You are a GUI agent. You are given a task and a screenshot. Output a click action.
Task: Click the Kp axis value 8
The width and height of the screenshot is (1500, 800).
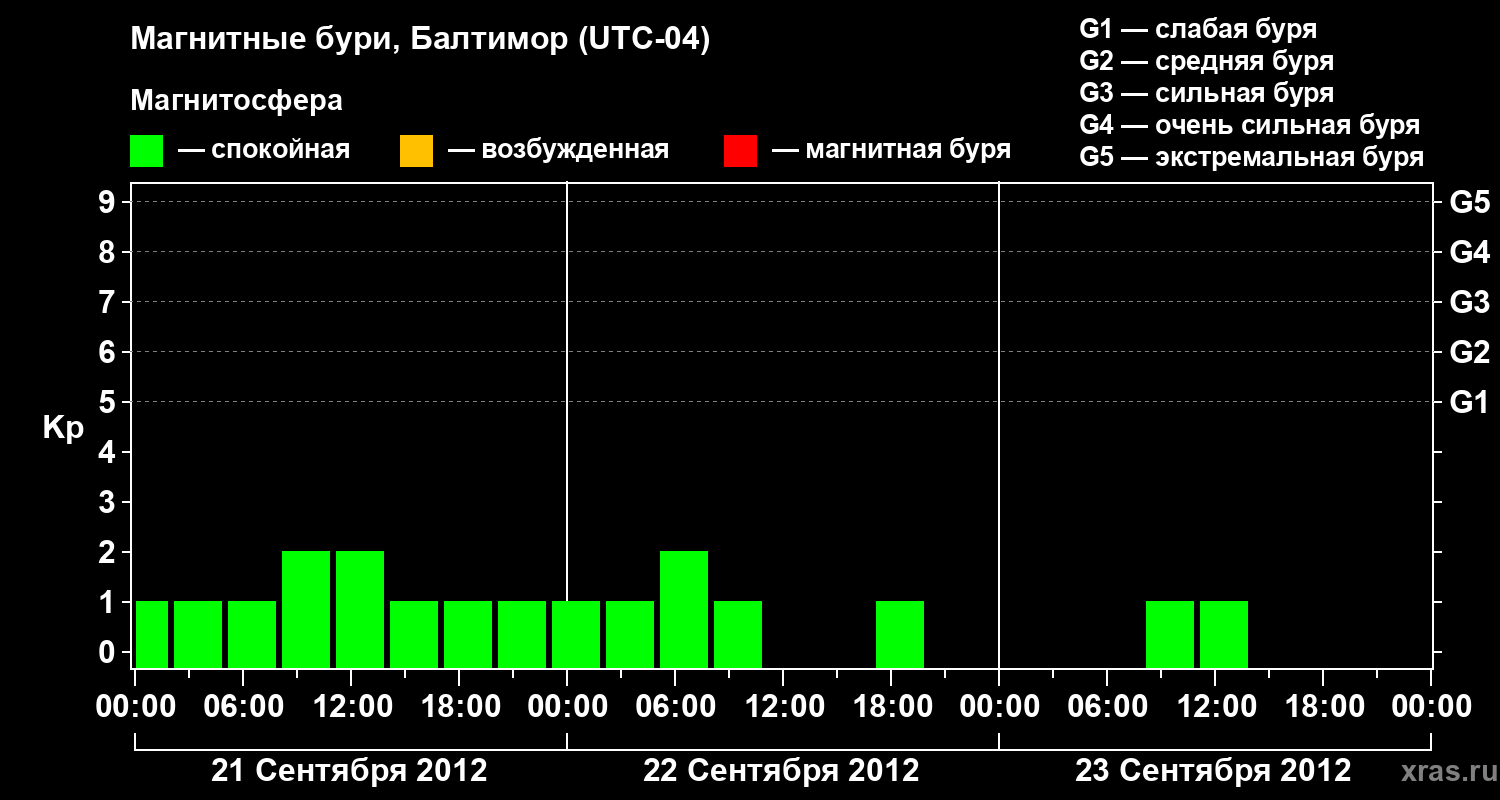(109, 252)
